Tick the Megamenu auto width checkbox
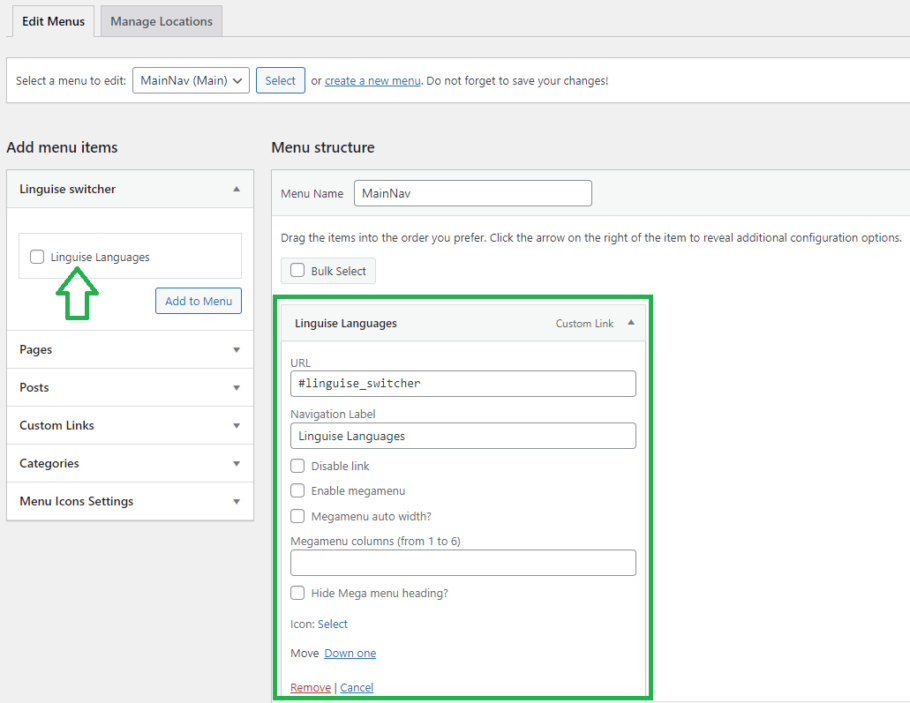Screen dimensions: 910x703 (x=297, y=516)
